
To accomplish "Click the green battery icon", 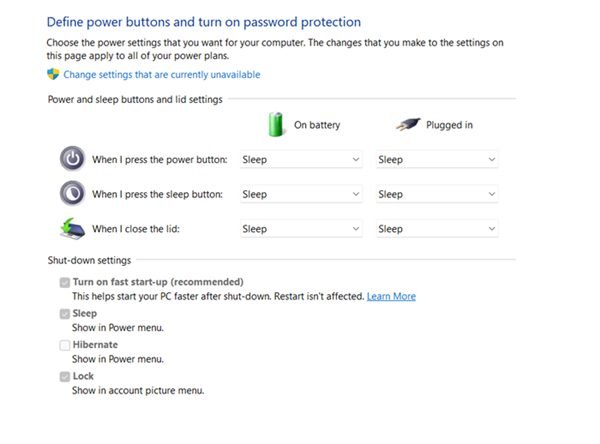I will pyautogui.click(x=276, y=124).
